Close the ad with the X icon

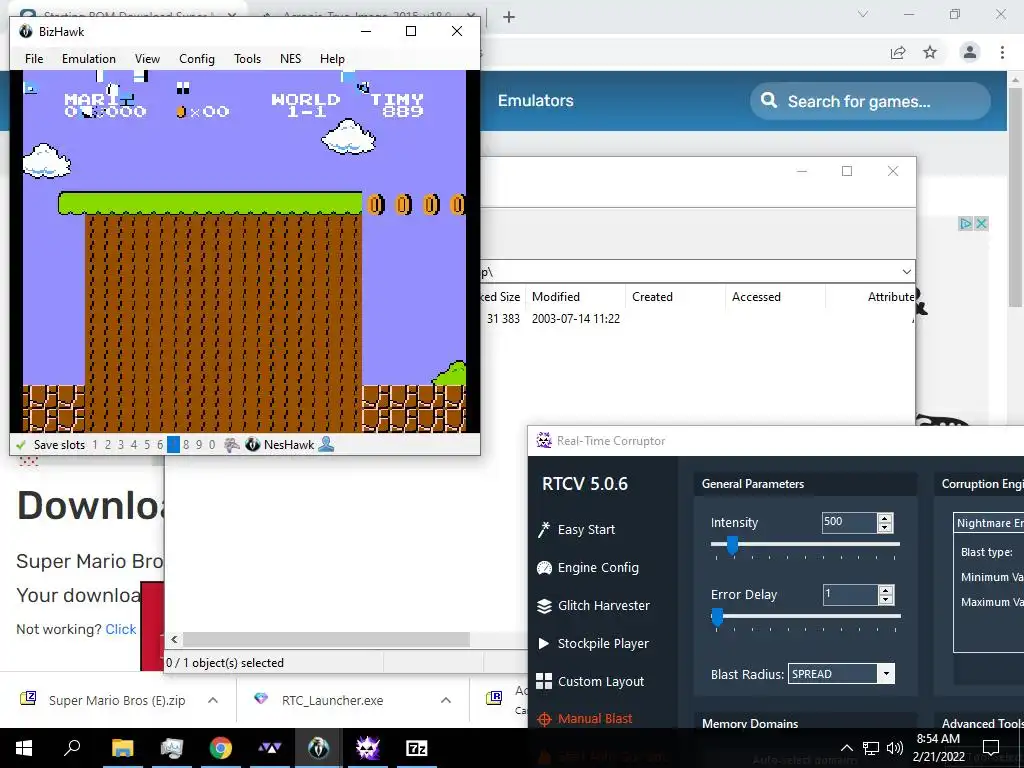981,223
